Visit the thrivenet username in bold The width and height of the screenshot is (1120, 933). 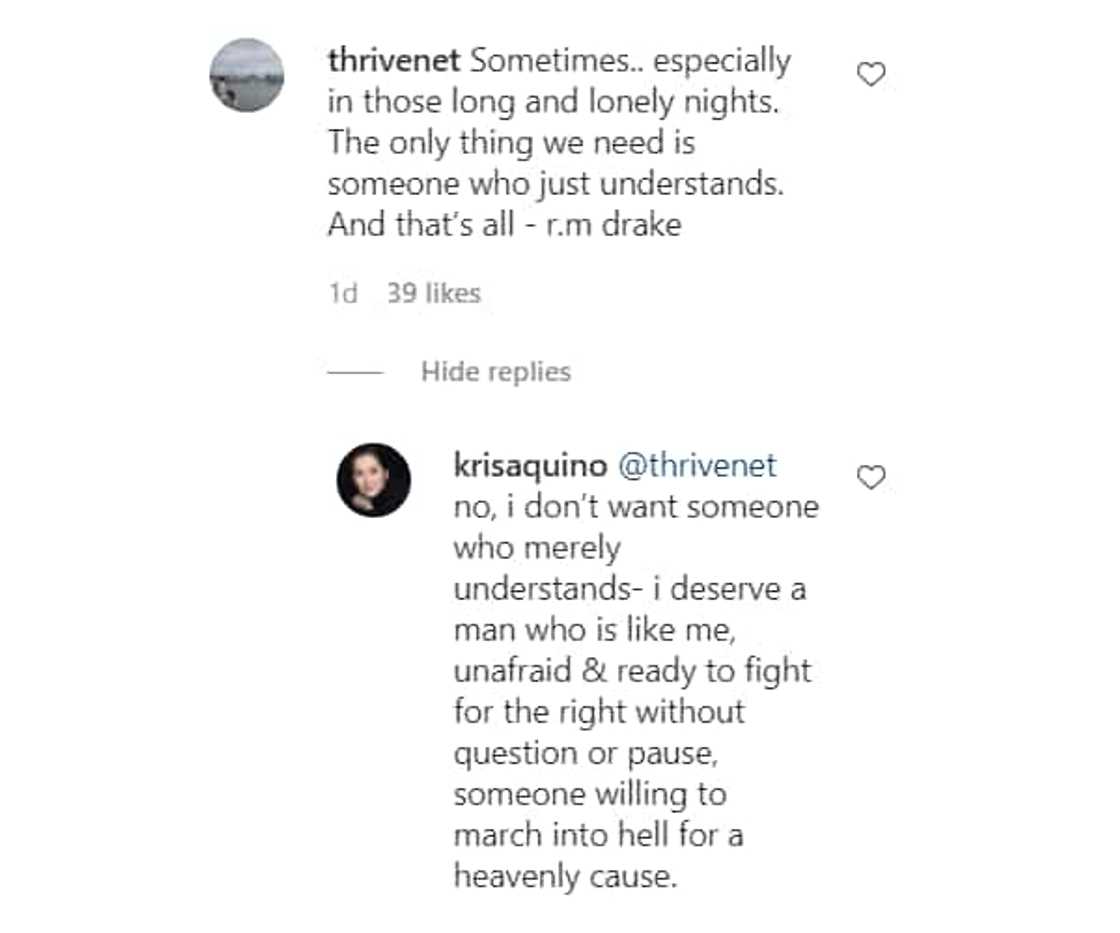point(394,61)
